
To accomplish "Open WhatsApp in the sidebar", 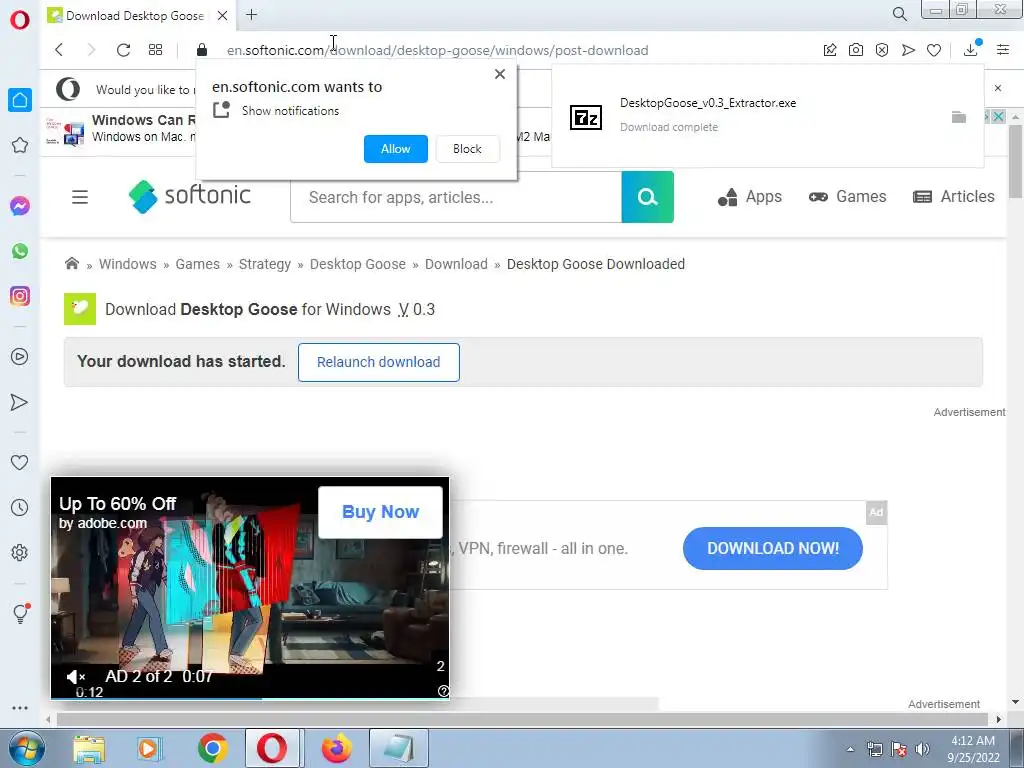I will [x=20, y=251].
